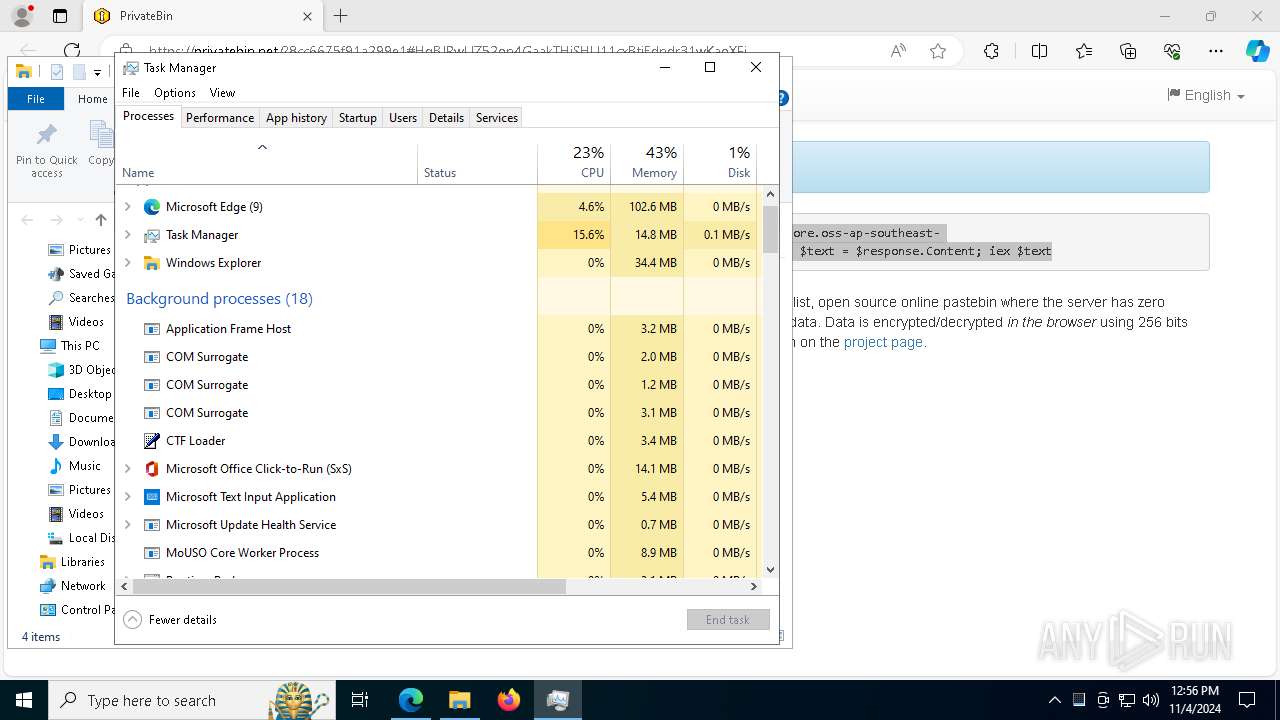Open Edge settings and more menu

[1216, 51]
